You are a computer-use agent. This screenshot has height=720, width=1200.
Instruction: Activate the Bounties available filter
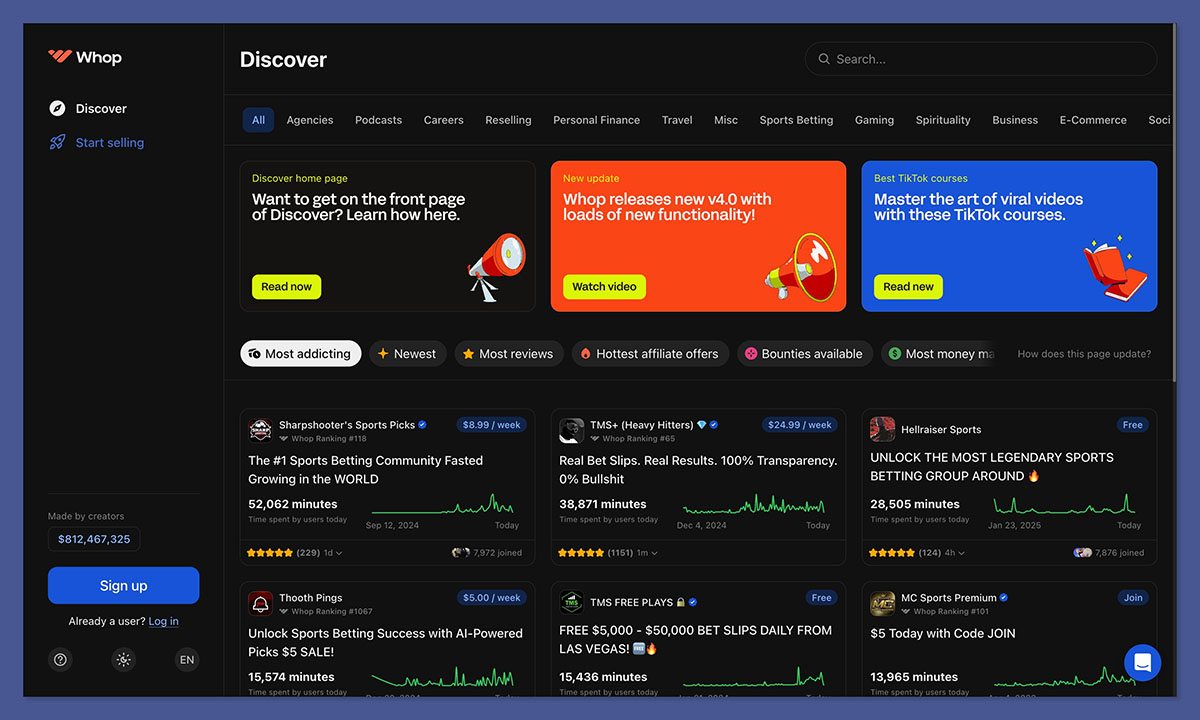coord(805,353)
